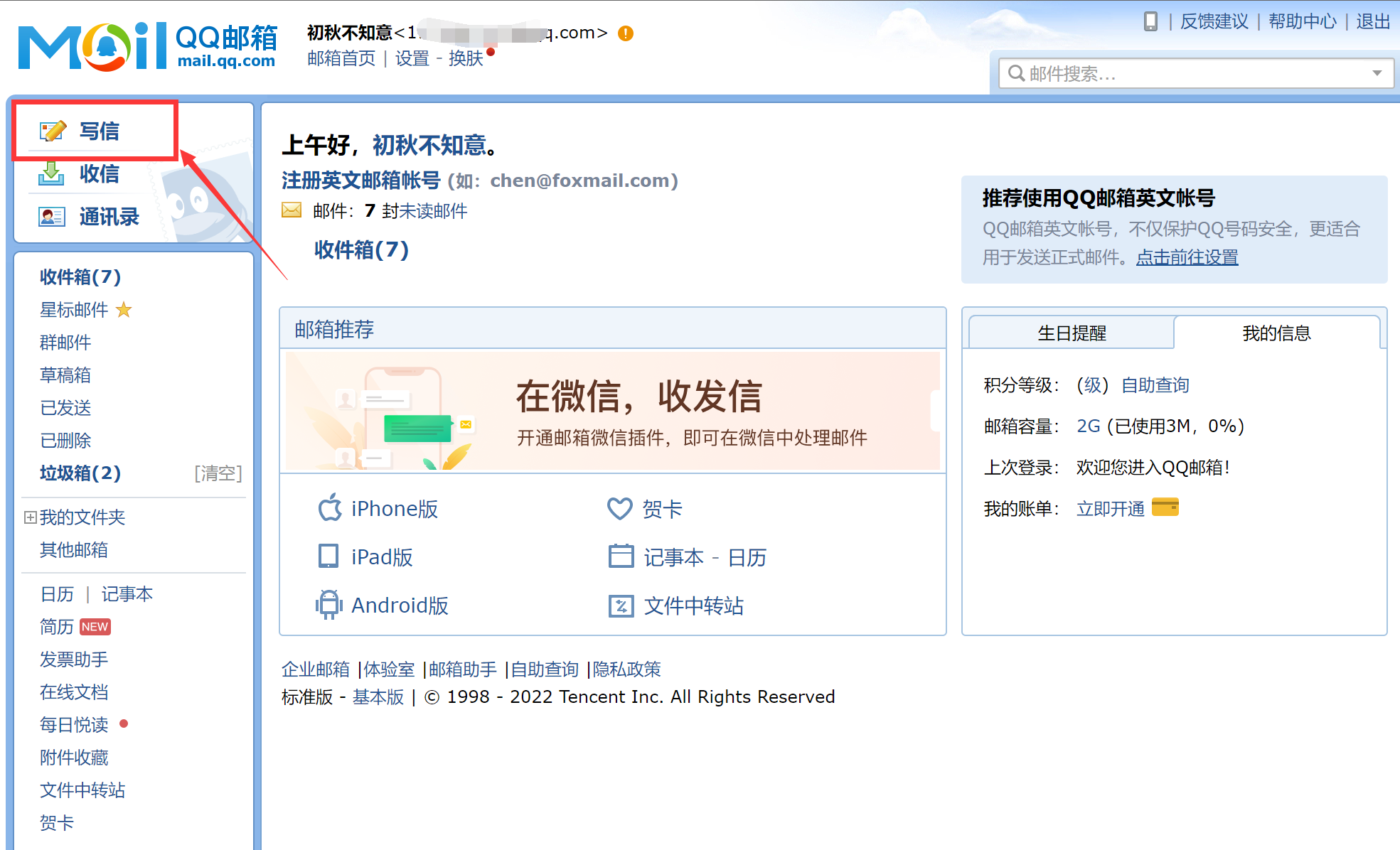Viewport: 1400px width, 850px height.
Task: Open 文件中转站 in sidebar
Action: (x=82, y=790)
